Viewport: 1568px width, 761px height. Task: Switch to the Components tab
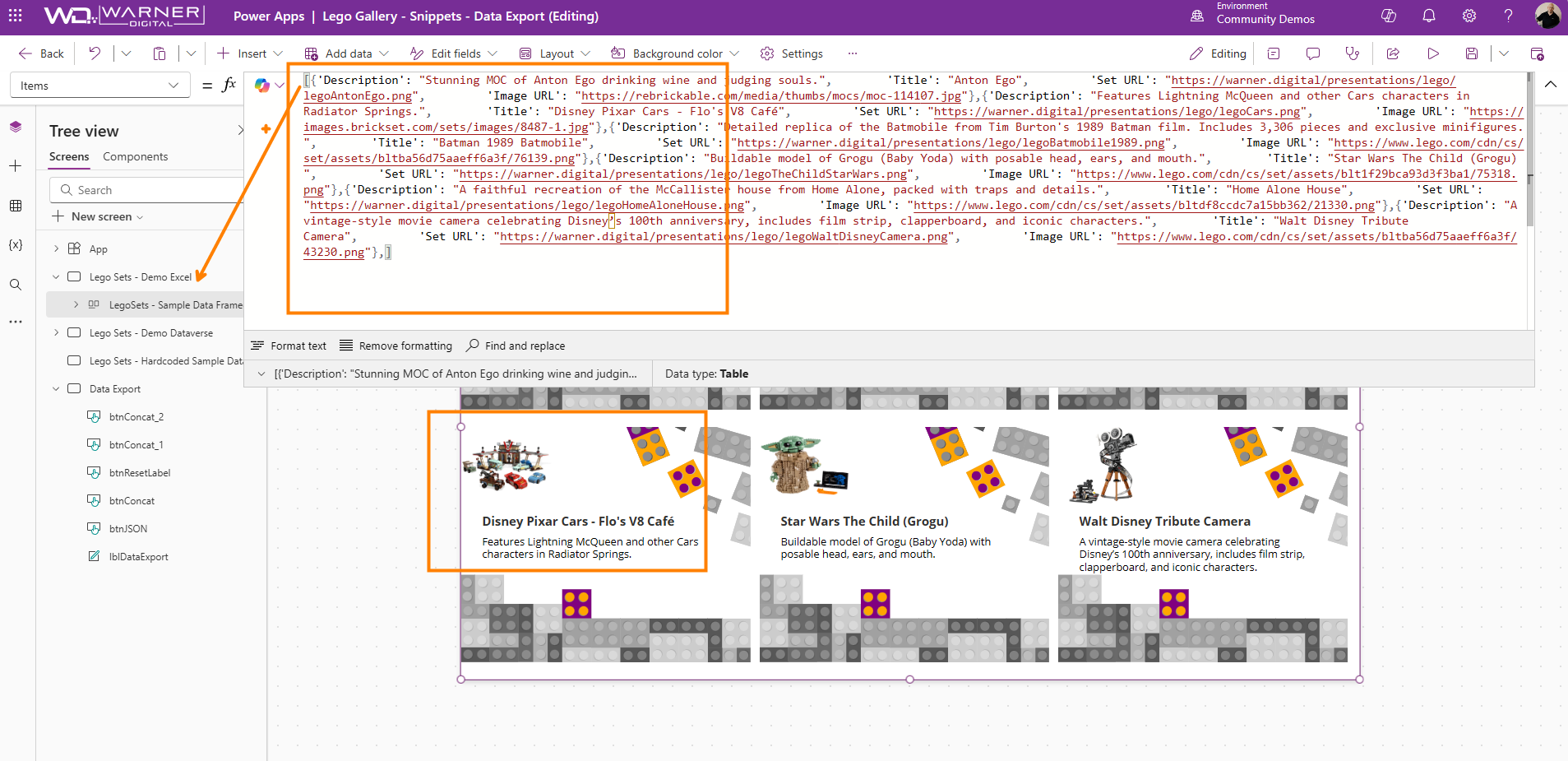tap(136, 156)
